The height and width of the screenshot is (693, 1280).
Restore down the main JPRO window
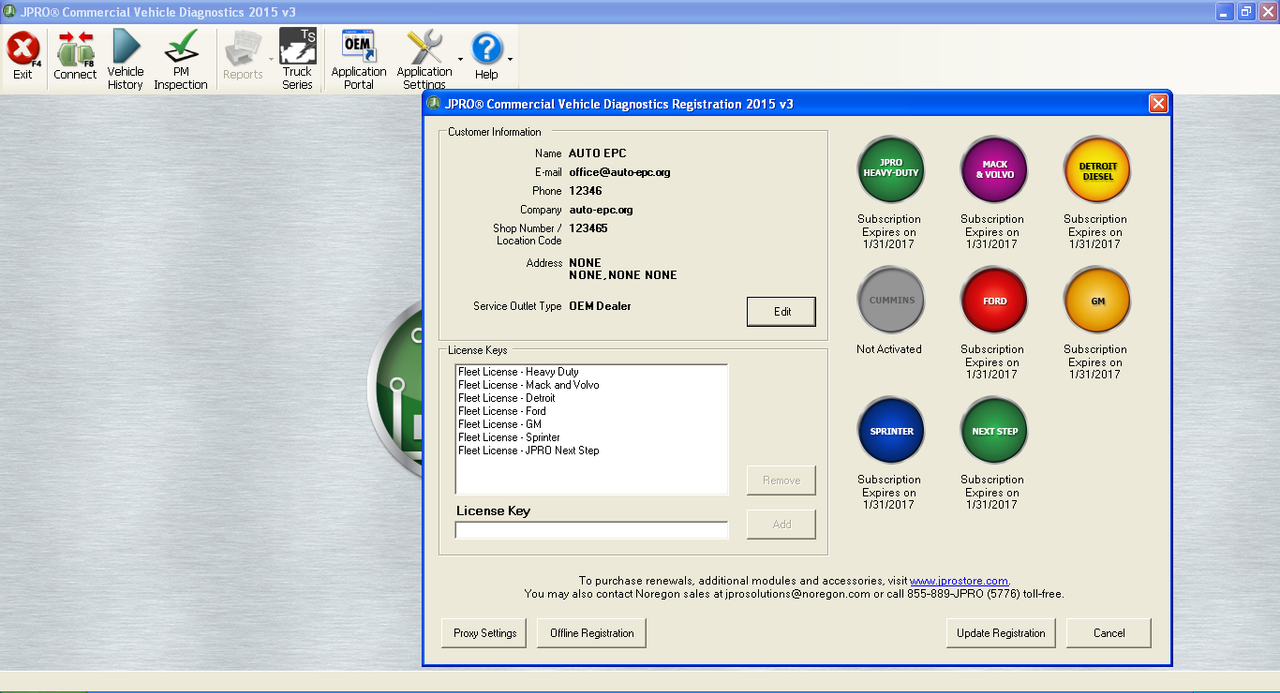coord(1246,12)
